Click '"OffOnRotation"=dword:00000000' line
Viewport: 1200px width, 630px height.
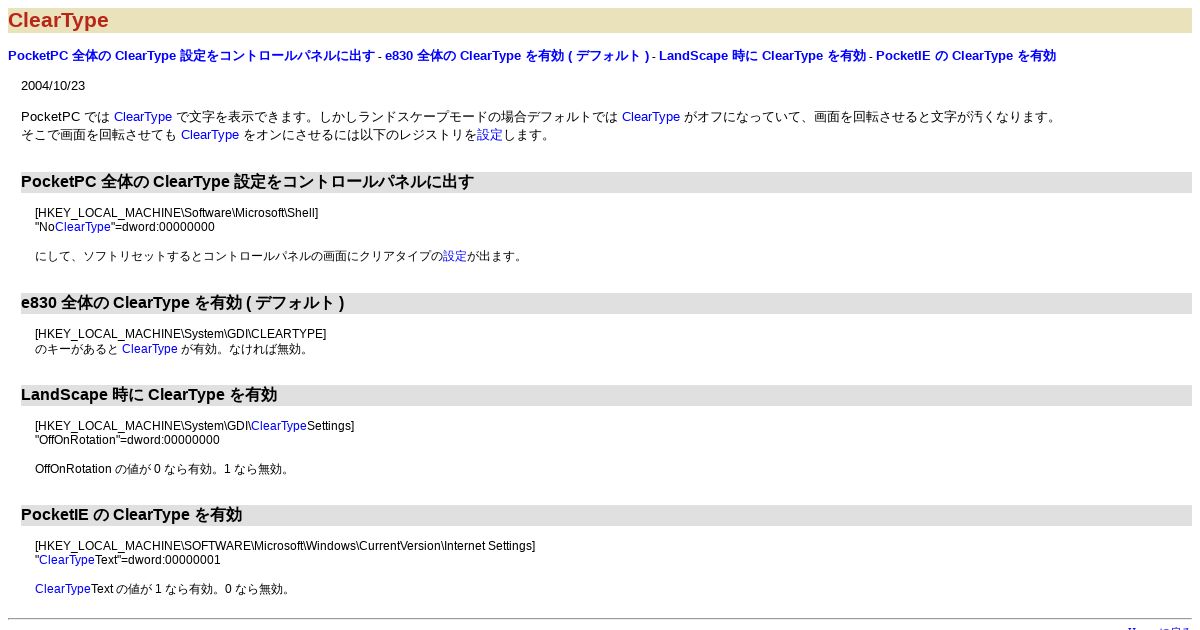(127, 440)
